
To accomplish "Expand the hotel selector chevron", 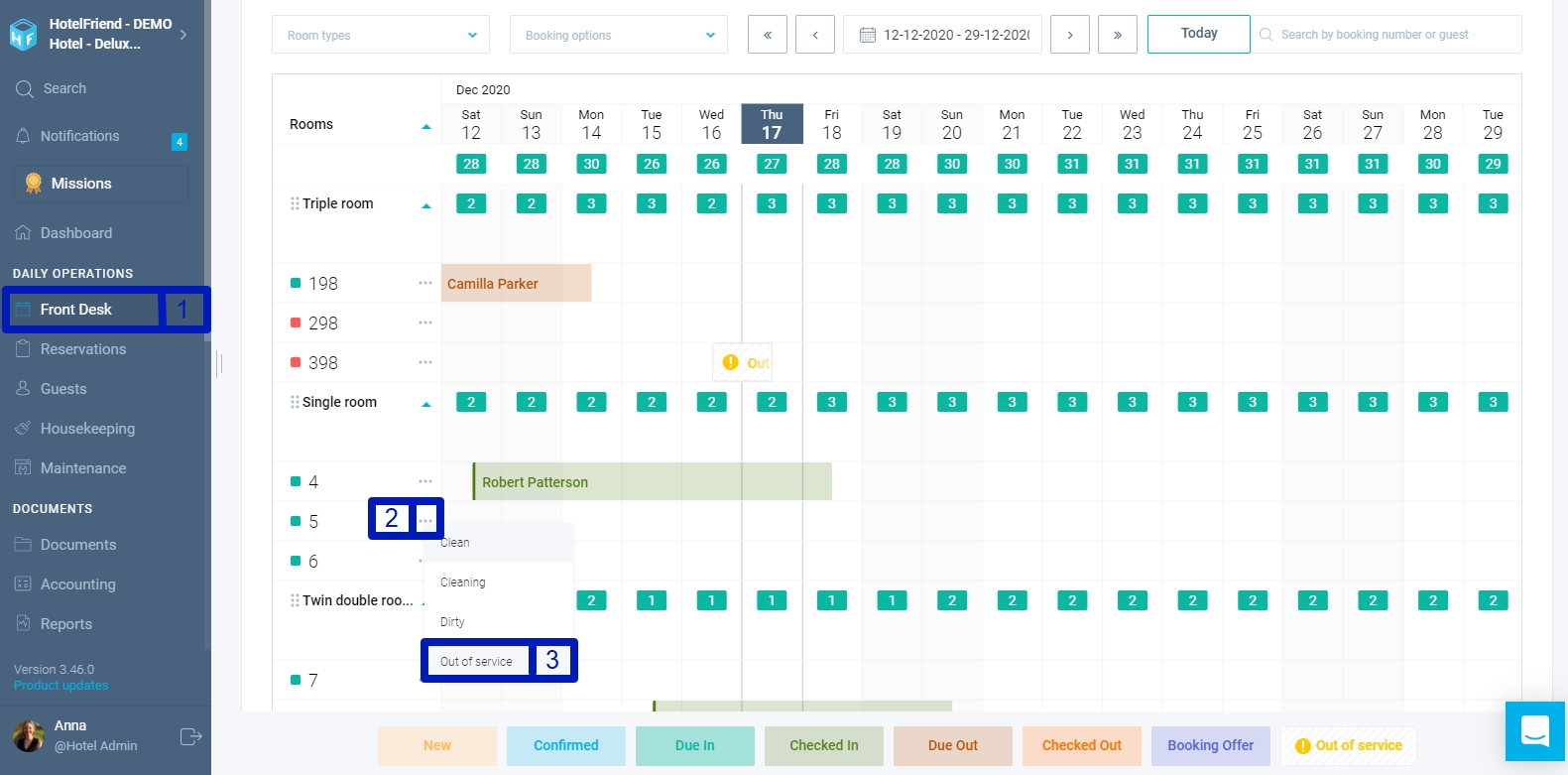I will (183, 34).
